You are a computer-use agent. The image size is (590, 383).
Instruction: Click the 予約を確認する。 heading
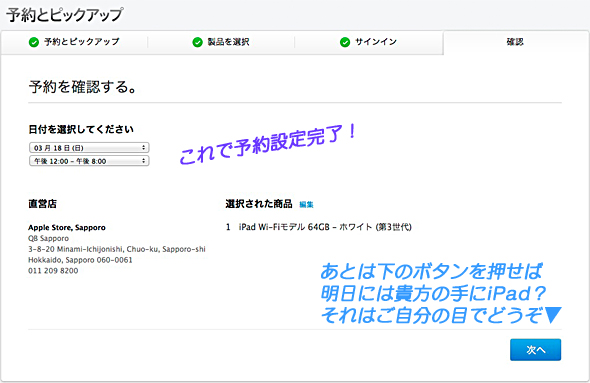(83, 87)
